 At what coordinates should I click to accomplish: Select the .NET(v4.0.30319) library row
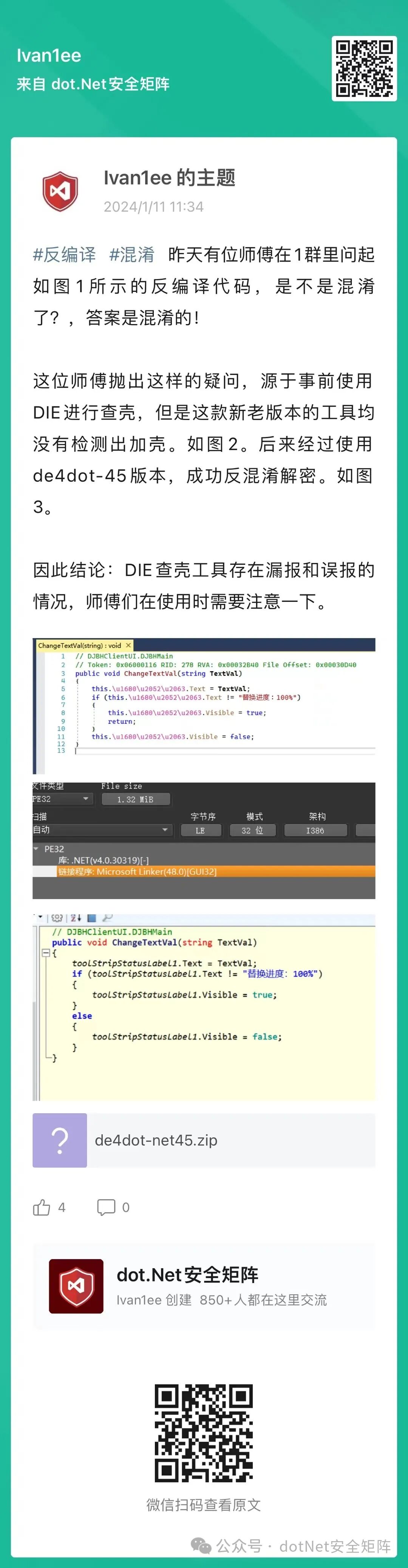[104, 860]
